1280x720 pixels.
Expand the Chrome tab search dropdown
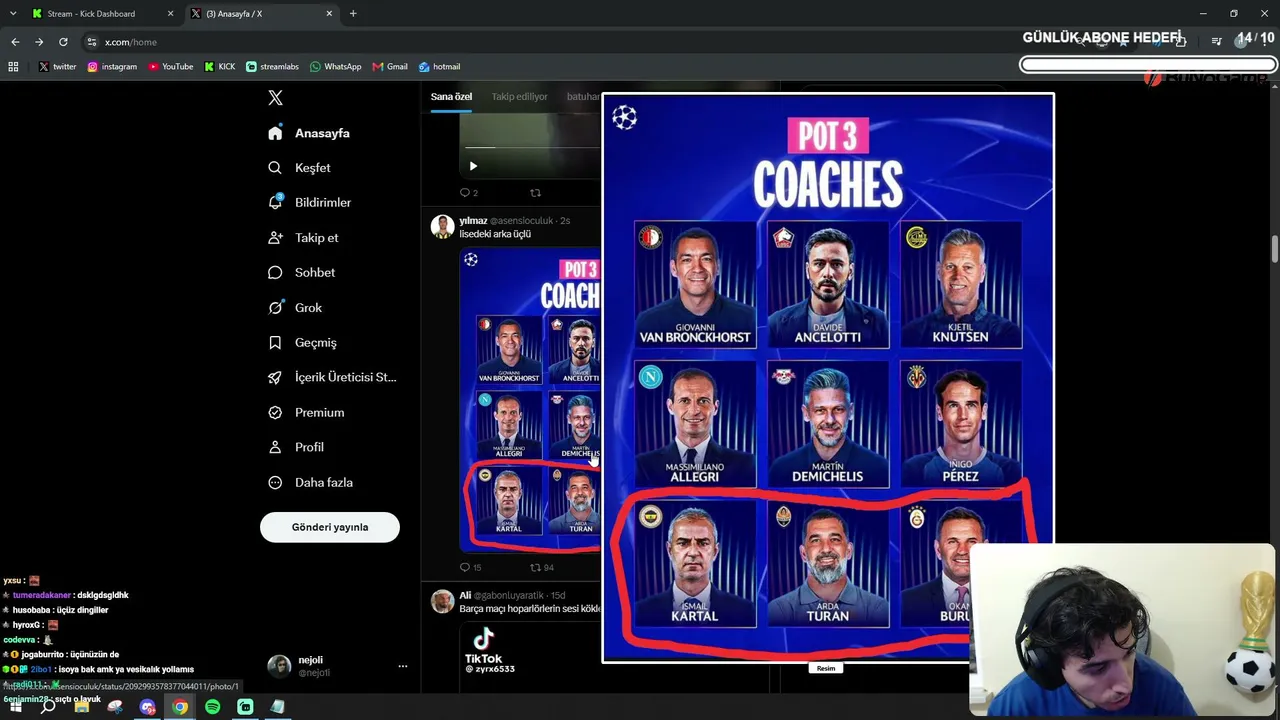[x=13, y=14]
